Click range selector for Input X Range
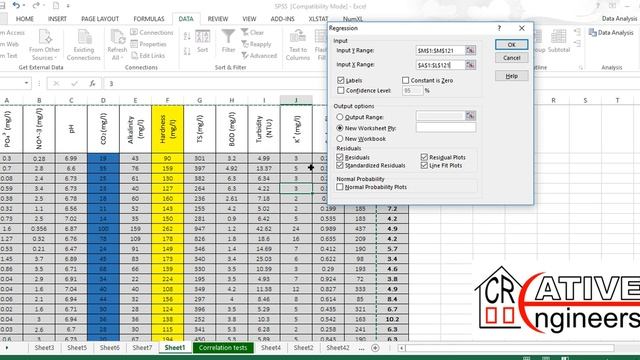The image size is (640, 360). [470, 65]
